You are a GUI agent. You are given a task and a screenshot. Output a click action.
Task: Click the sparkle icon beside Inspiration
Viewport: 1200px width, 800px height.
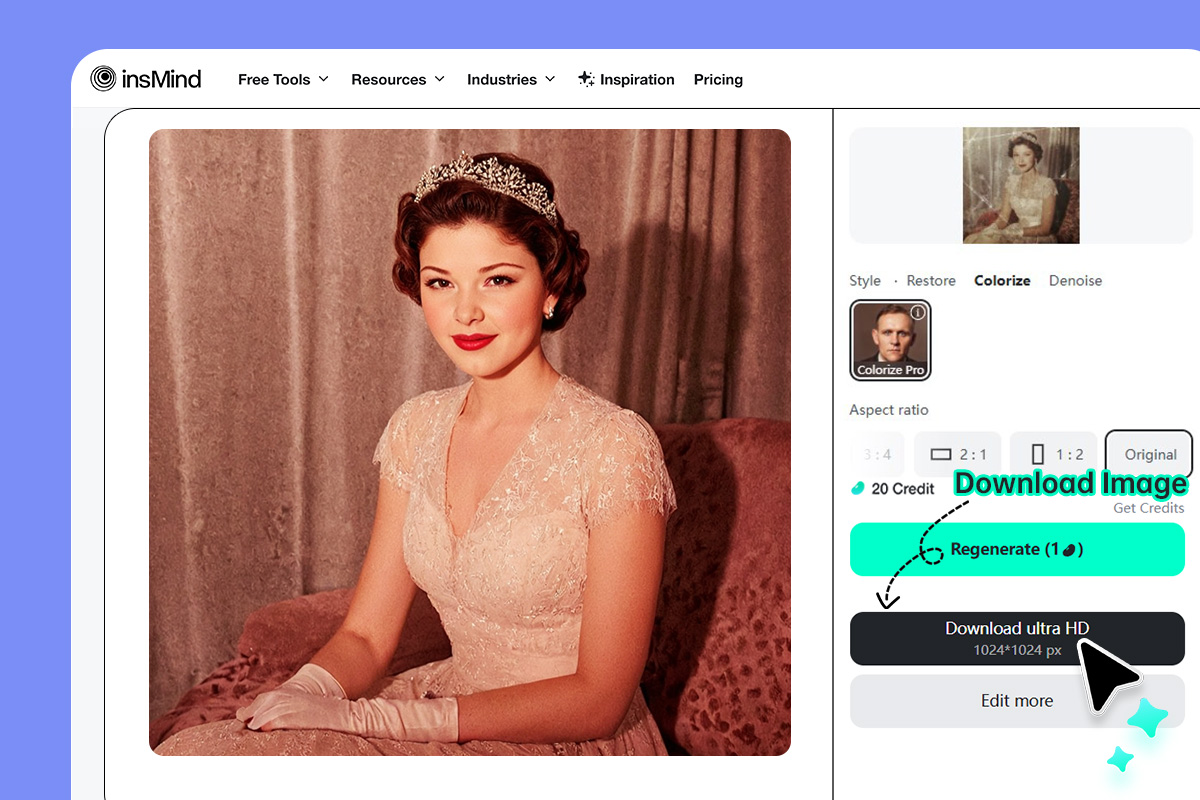click(587, 79)
